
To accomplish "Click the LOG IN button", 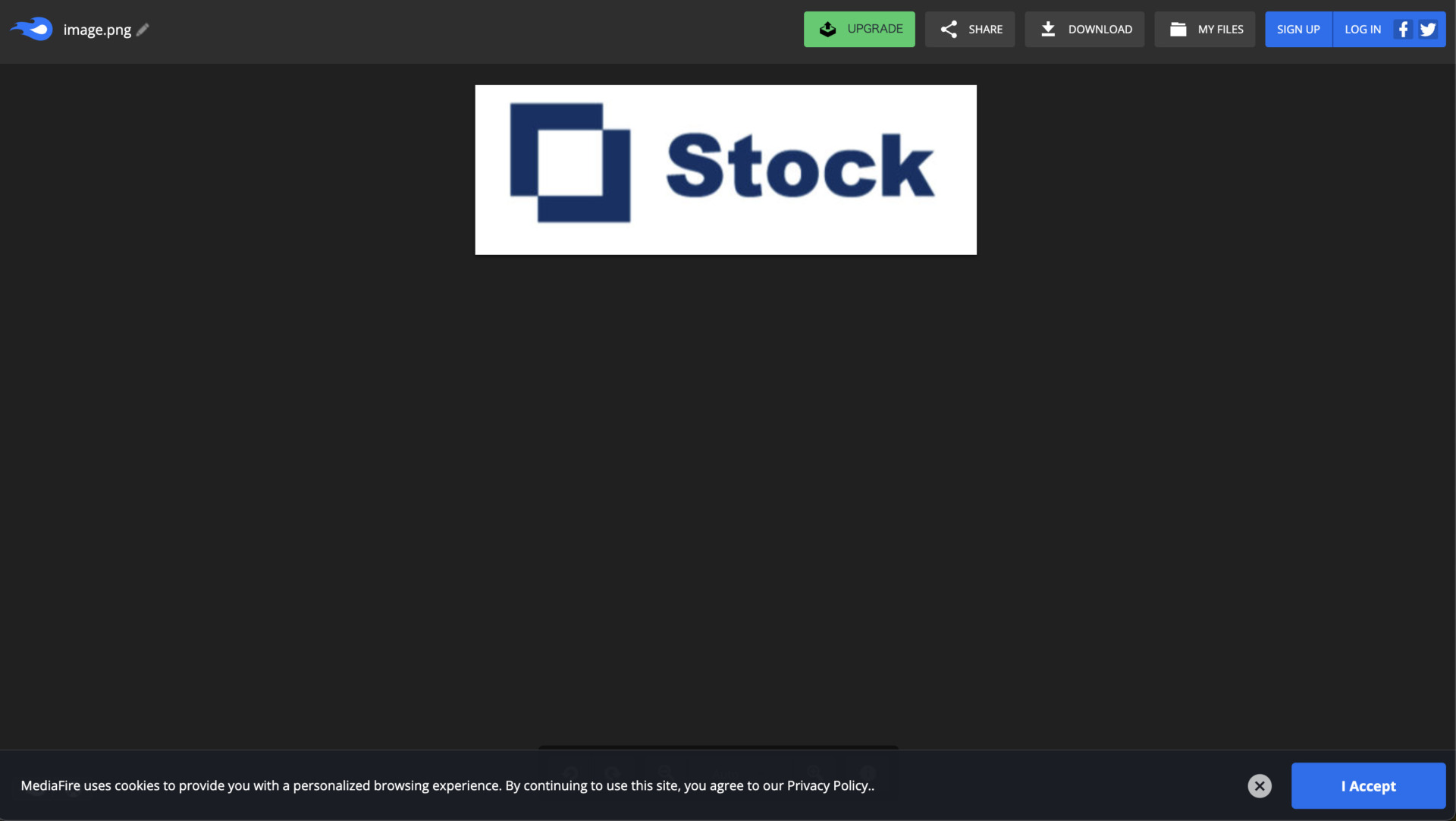I will tap(1362, 29).
